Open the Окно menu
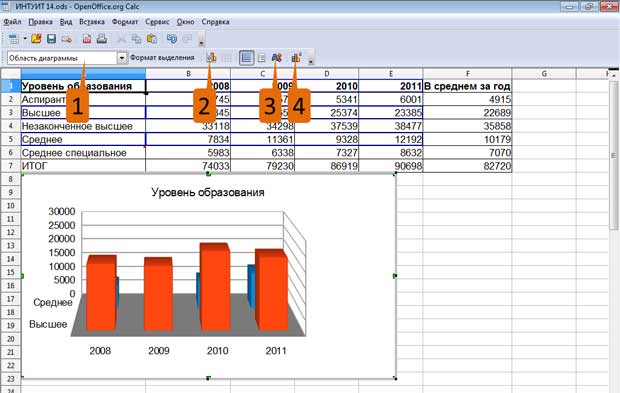This screenshot has width=620, height=393. point(185,22)
